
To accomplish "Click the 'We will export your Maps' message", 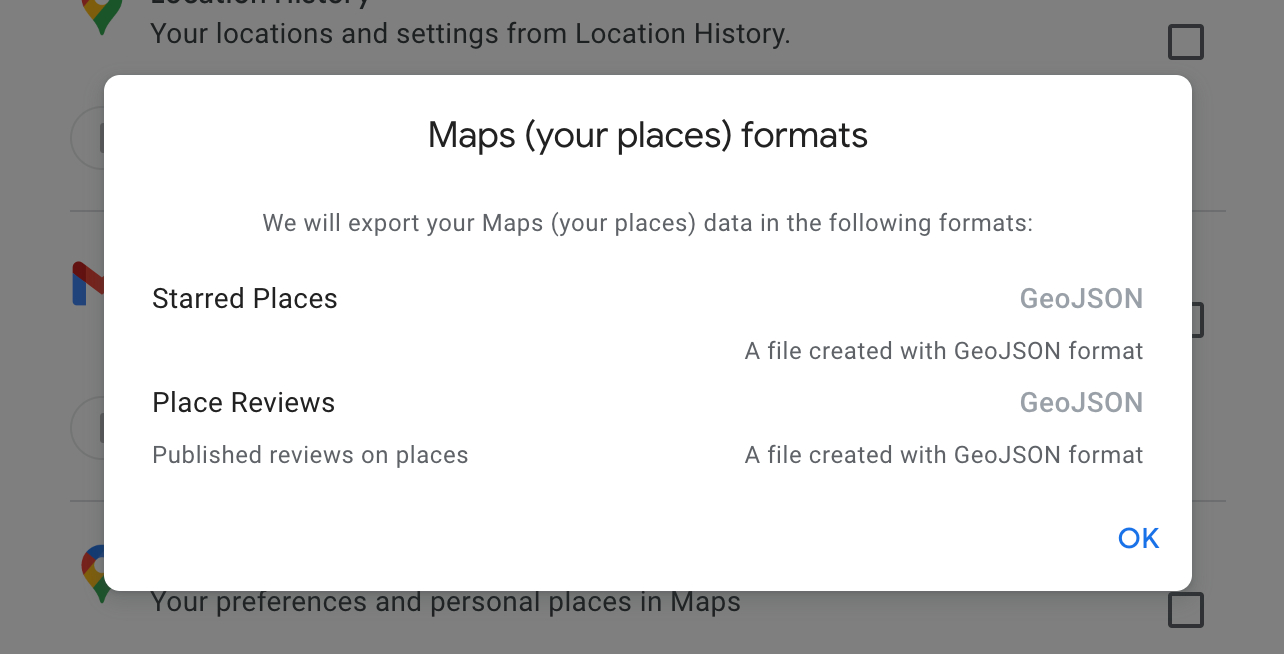I will pos(648,222).
